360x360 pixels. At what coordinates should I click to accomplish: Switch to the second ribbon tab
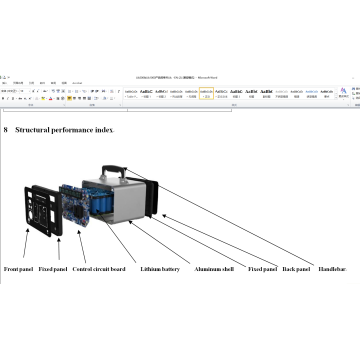pyautogui.click(x=18, y=83)
